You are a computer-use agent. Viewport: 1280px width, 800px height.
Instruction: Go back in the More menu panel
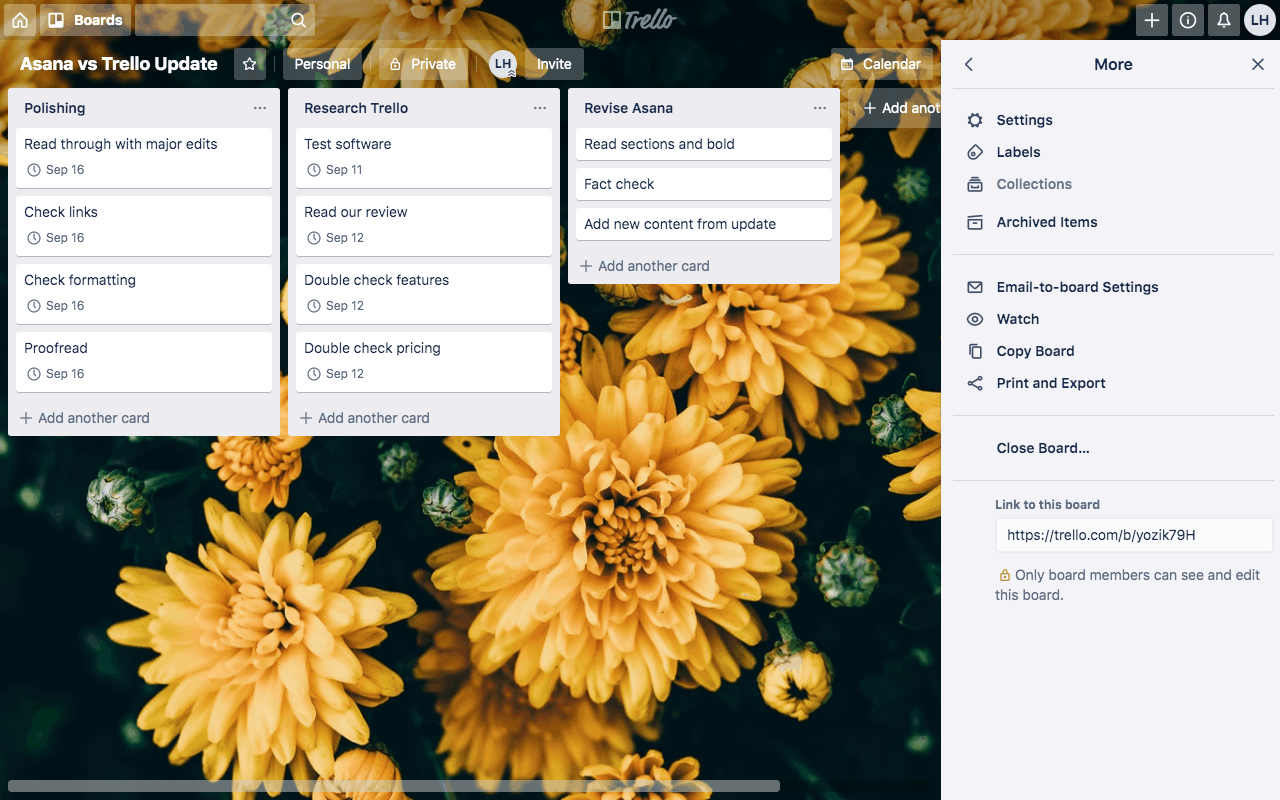point(968,64)
